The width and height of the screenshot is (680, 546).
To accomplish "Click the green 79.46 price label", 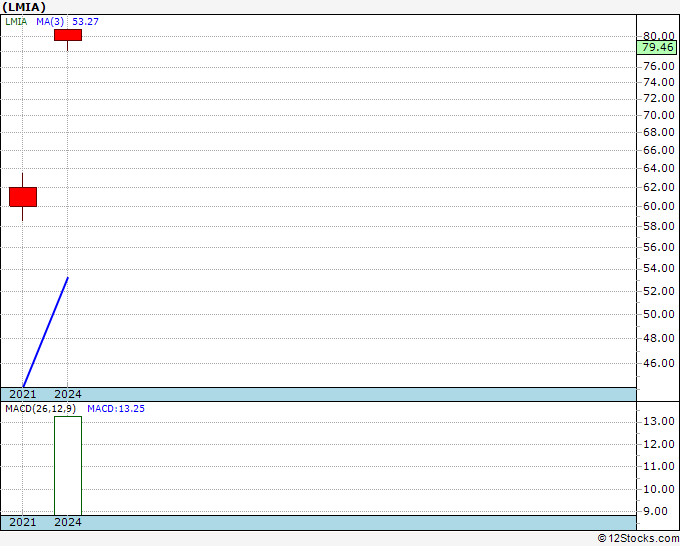I will point(657,47).
